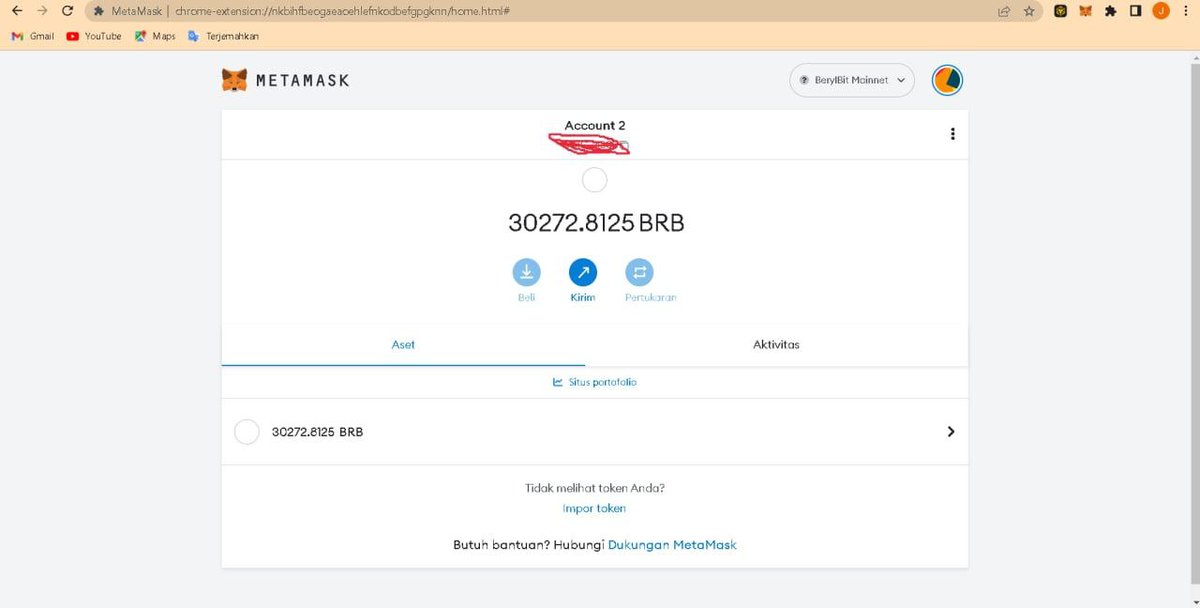Go back with the browser back arrow
This screenshot has height=608, width=1200.
click(16, 11)
